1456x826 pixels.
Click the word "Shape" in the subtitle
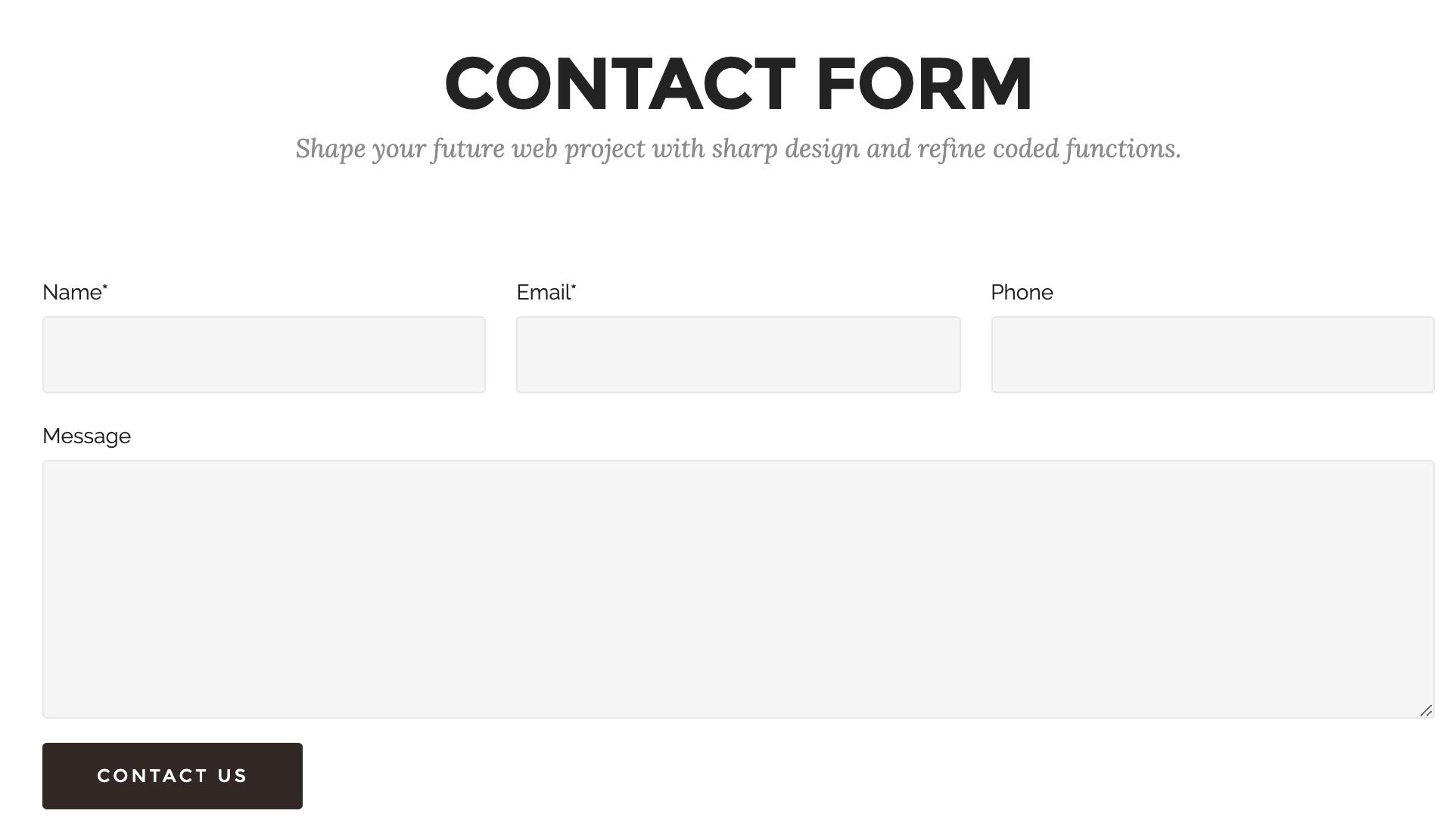330,149
